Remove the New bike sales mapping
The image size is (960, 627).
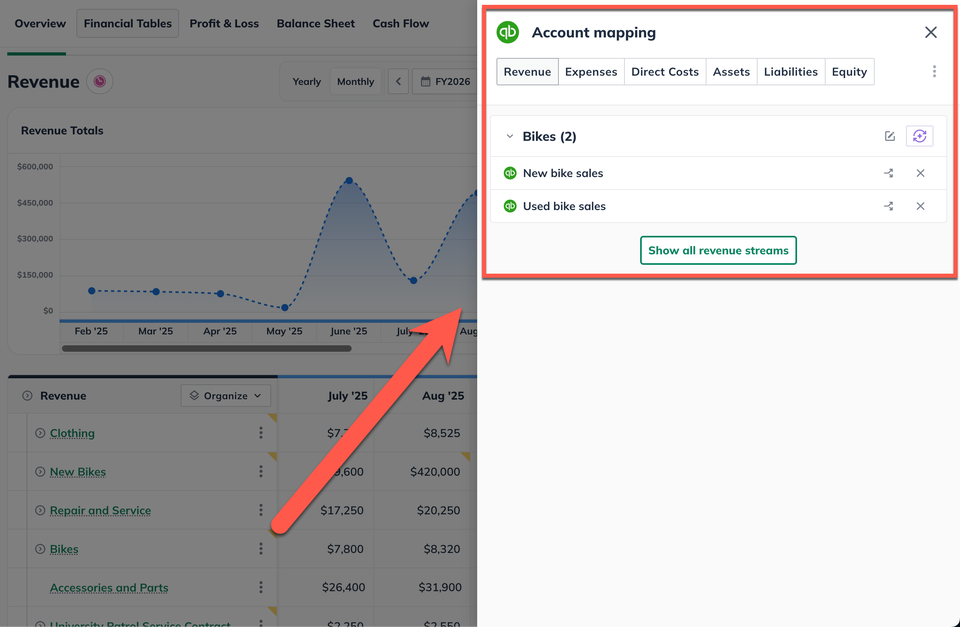(x=920, y=173)
